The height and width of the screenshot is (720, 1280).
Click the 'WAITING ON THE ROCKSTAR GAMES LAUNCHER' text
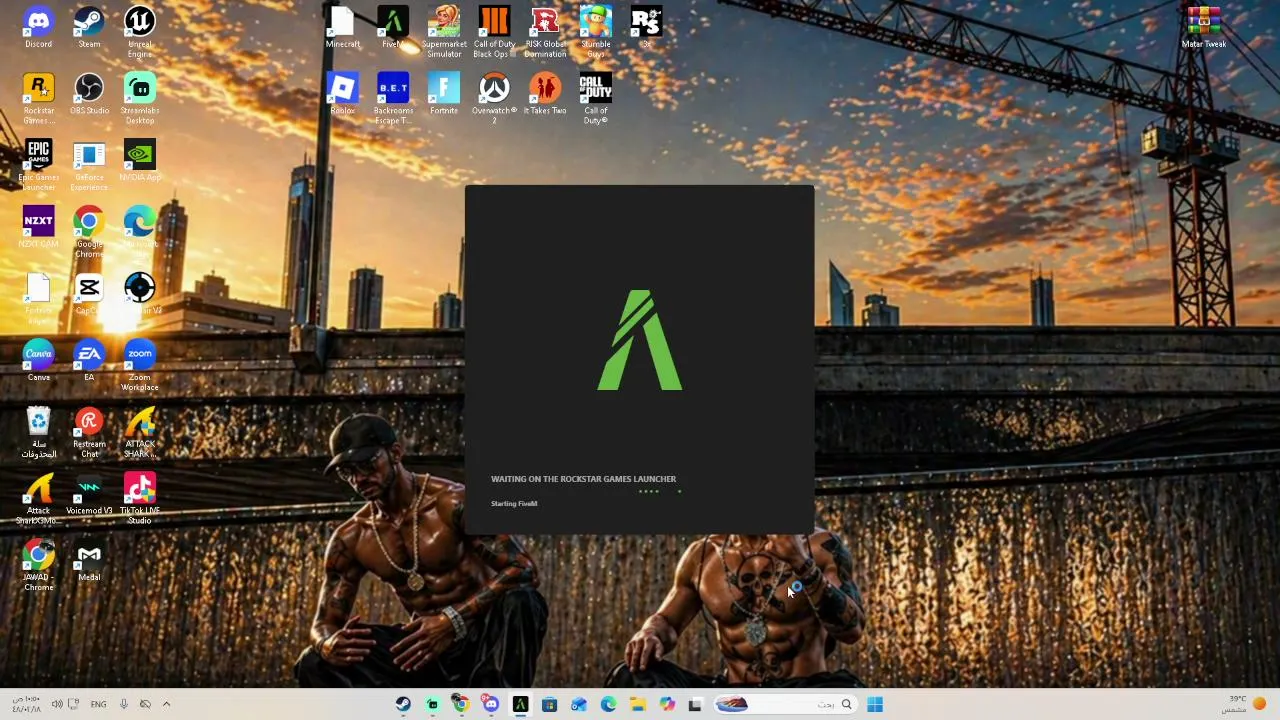point(583,479)
